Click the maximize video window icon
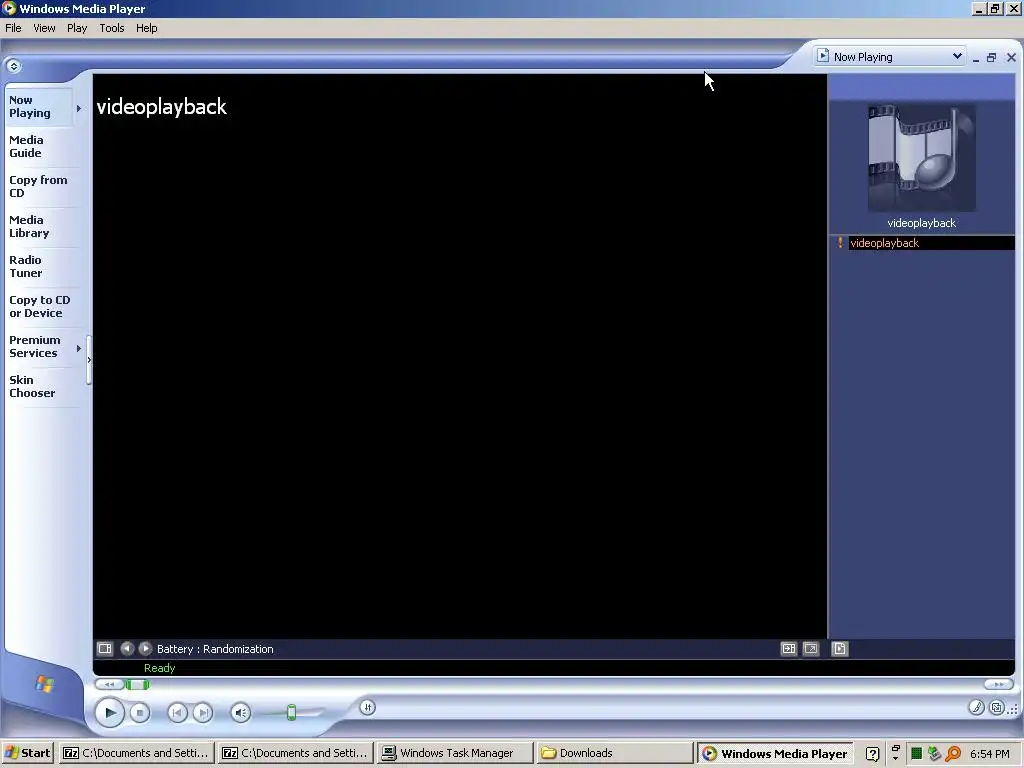 [789, 648]
